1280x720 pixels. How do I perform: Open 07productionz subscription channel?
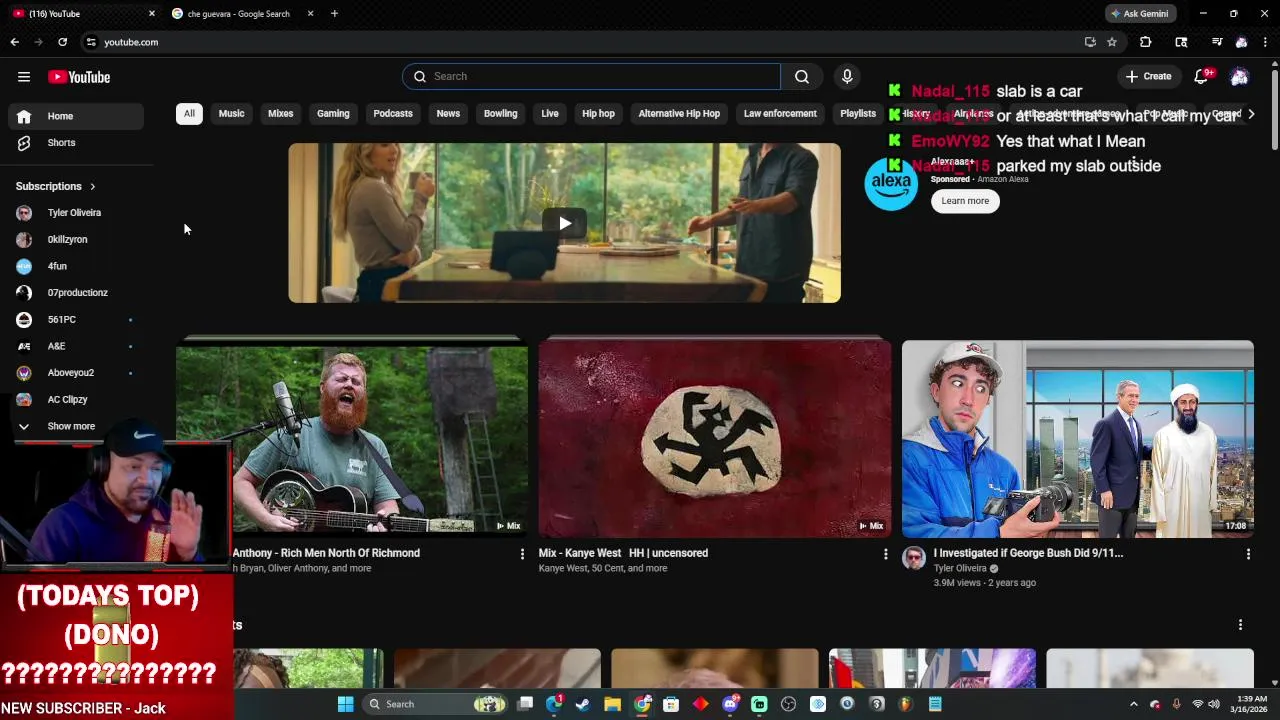(76, 293)
